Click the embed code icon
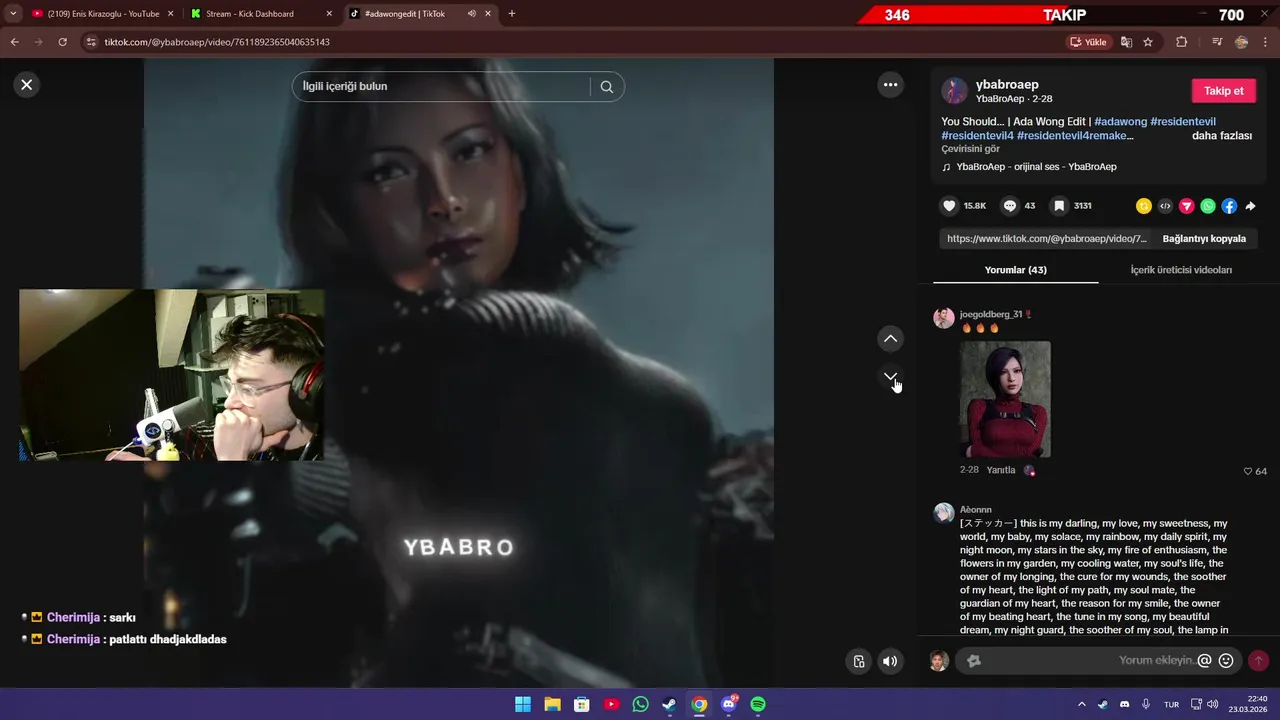This screenshot has height=720, width=1280. [1165, 206]
